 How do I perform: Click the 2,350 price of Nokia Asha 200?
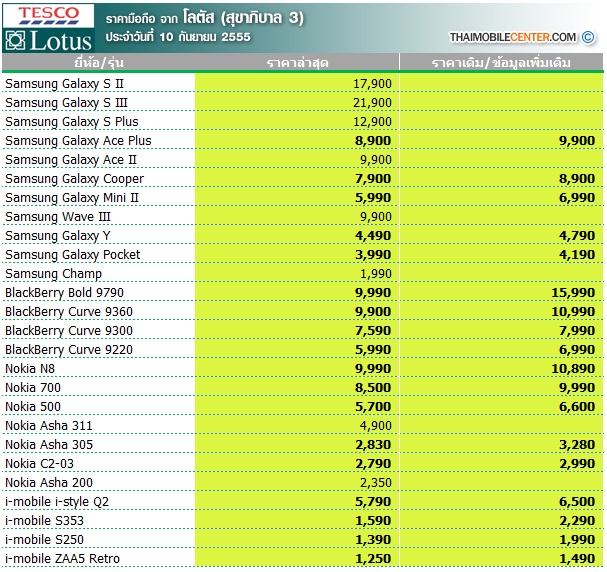point(376,482)
